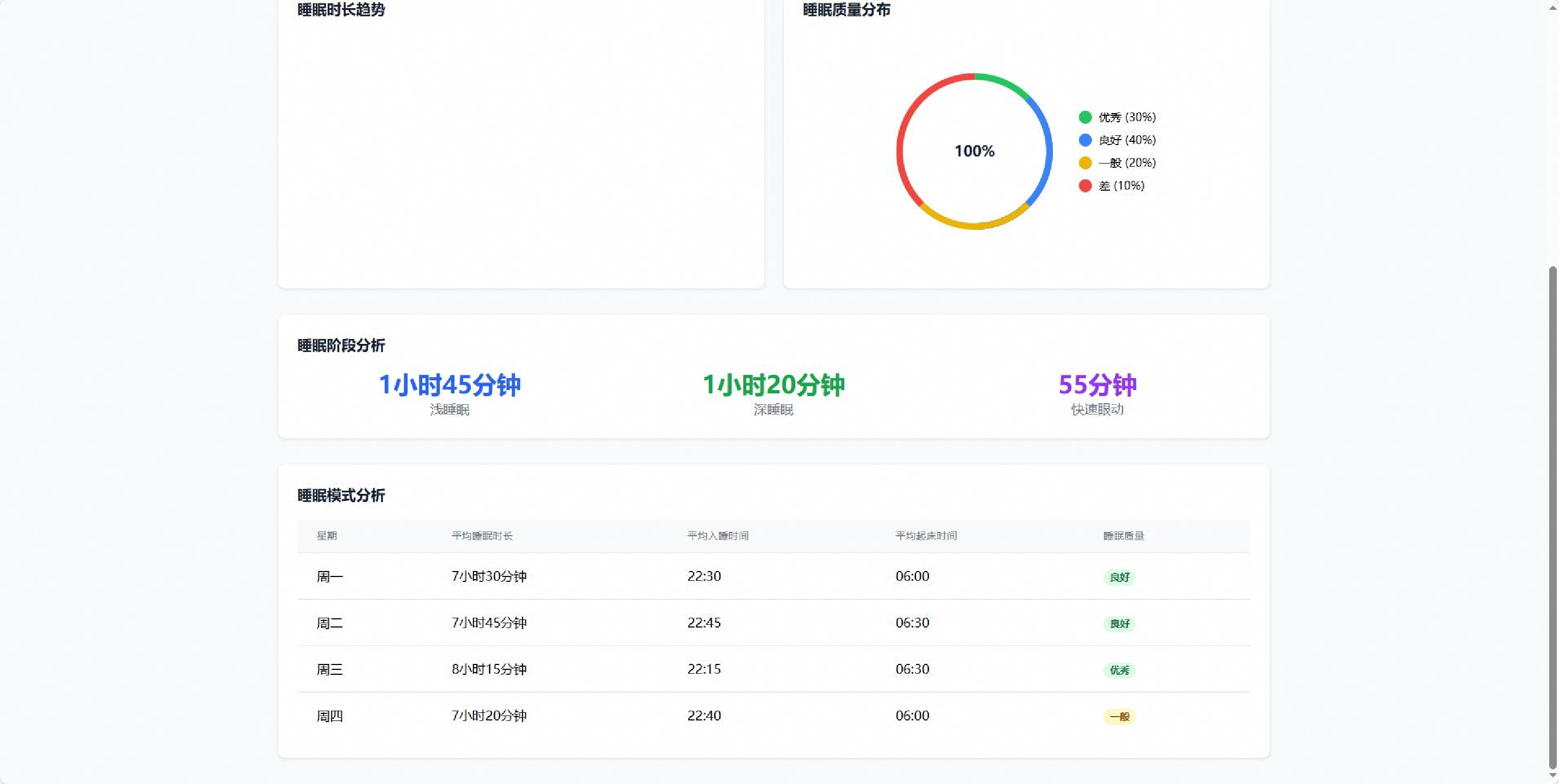Click the 优秀 badge in 周三 row
This screenshot has width=1559, height=784.
(x=1119, y=670)
